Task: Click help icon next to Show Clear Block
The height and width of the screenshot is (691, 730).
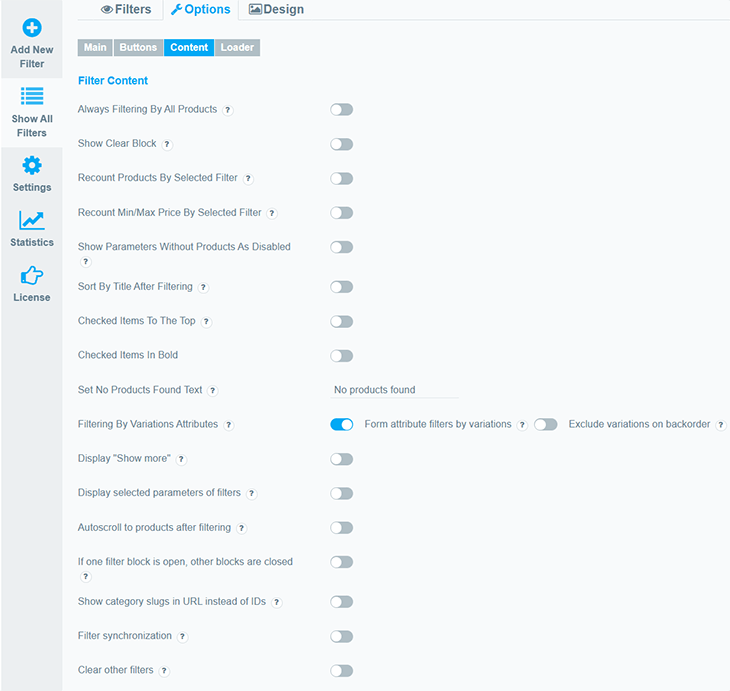Action: (x=167, y=144)
